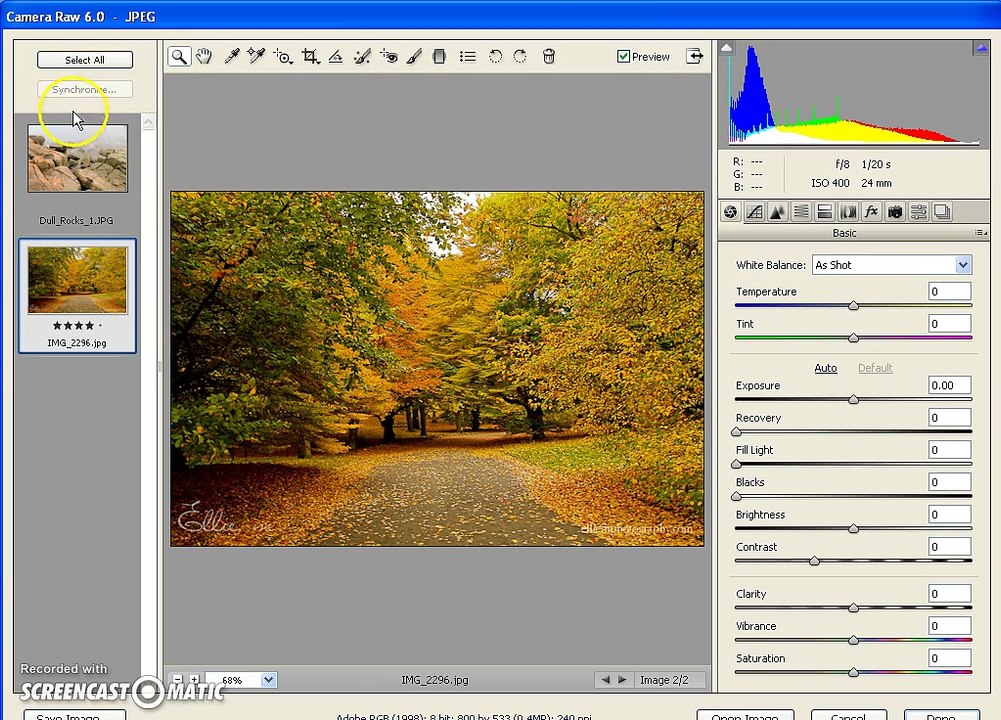This screenshot has height=720, width=1001.
Task: Select the Crop tool
Action: 310,56
